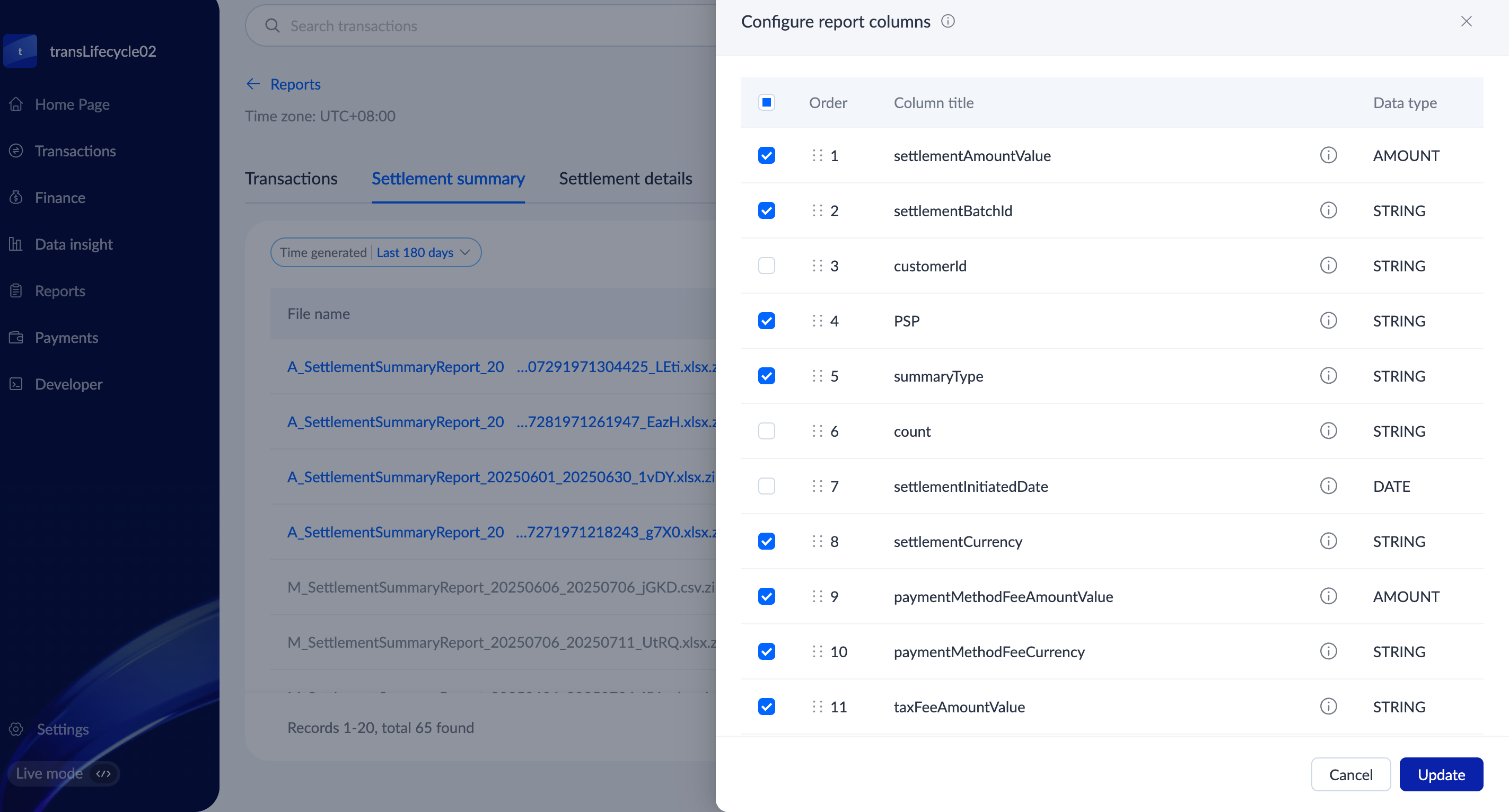
Task: Click info icon for taxFeeAmountValue row
Action: [x=1328, y=707]
